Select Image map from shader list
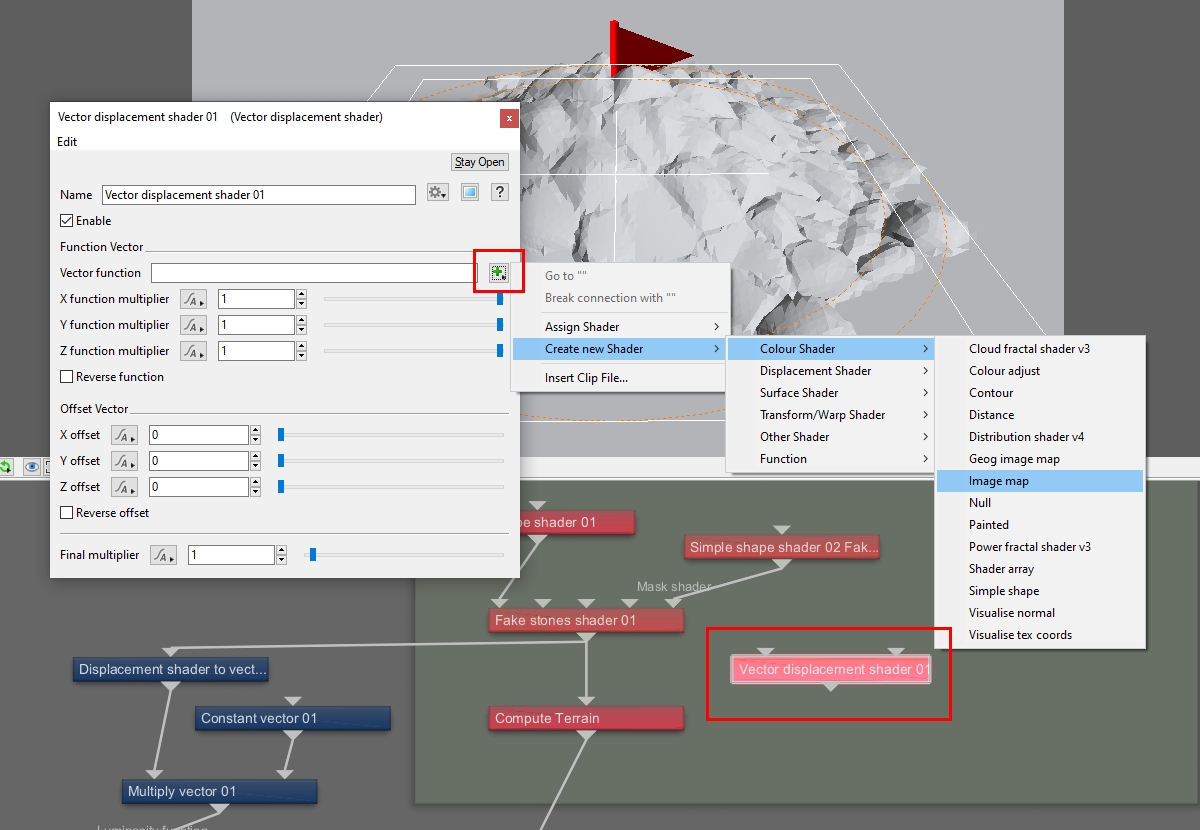Screen dimensions: 1200x830 tap(1040, 481)
